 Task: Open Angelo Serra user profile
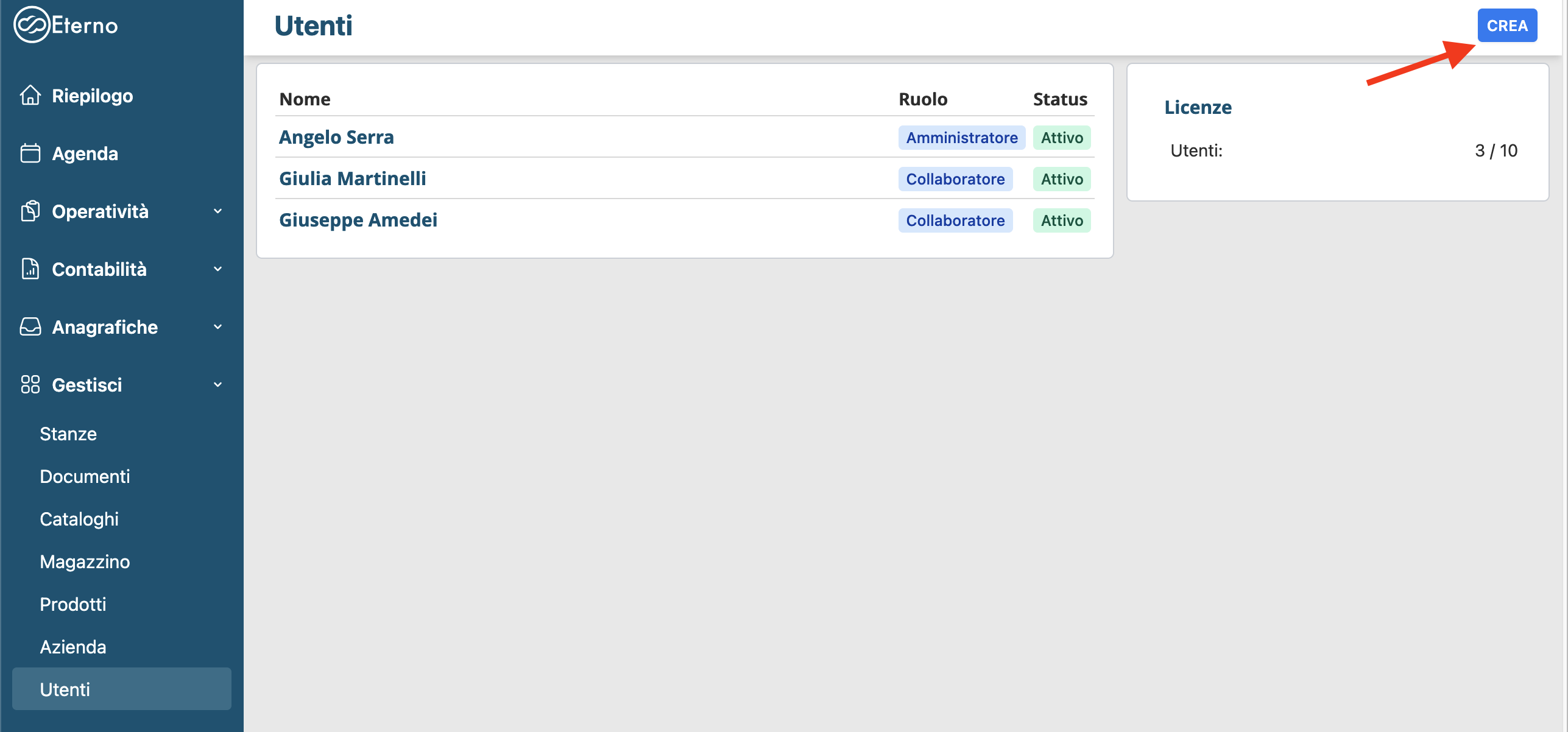coord(336,138)
